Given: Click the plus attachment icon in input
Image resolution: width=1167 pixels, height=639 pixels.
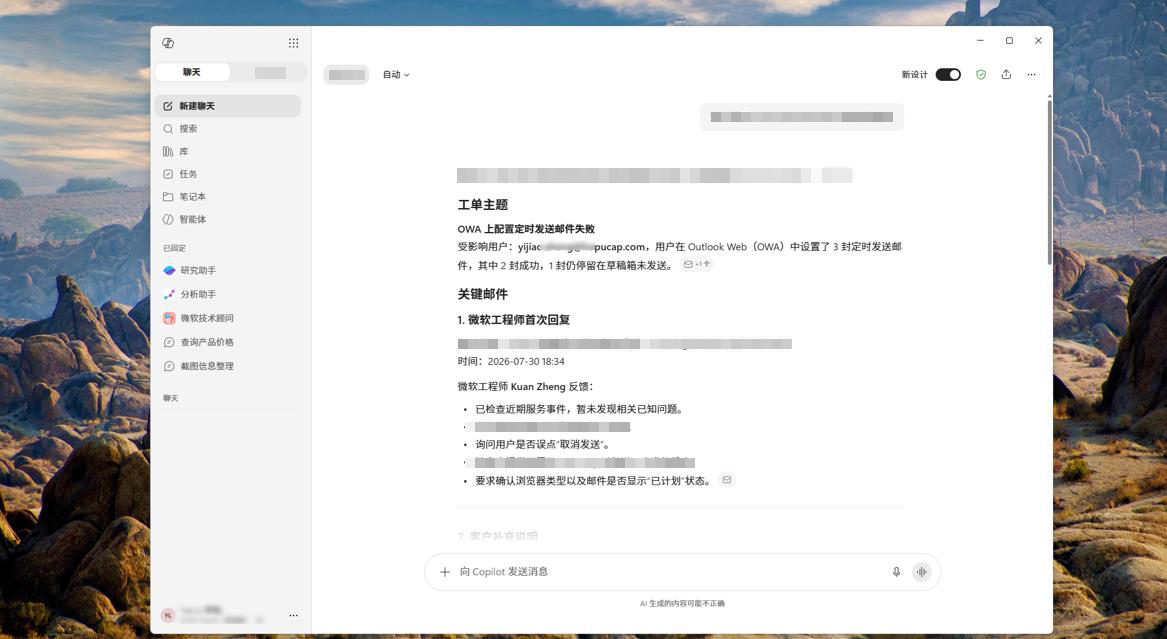Looking at the screenshot, I should tap(444, 571).
